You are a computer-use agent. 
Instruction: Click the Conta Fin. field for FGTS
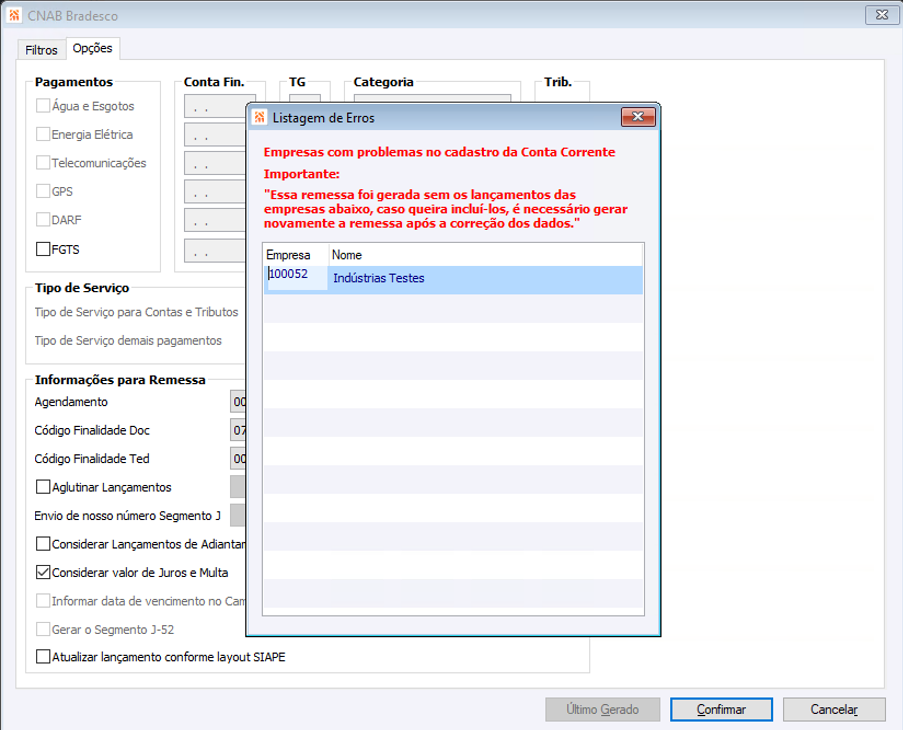(x=215, y=251)
